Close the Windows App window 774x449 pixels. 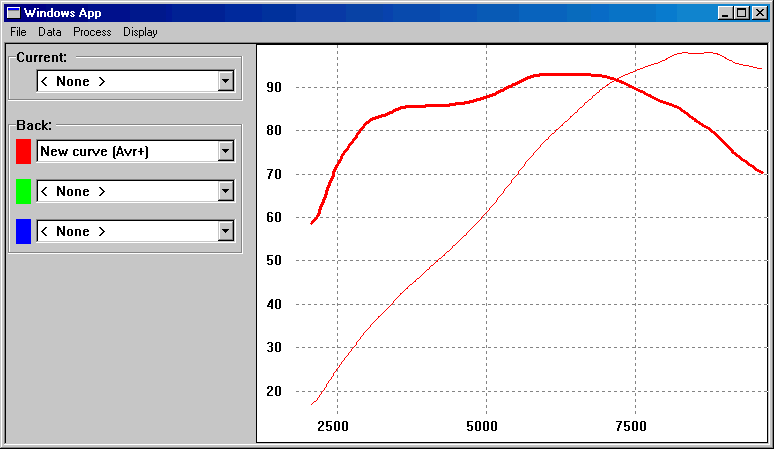pyautogui.click(x=759, y=13)
